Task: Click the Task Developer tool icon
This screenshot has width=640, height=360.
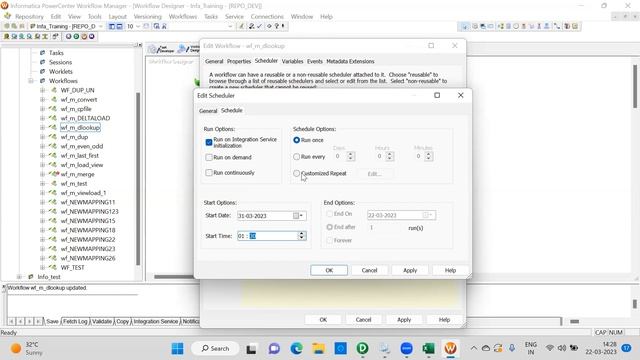Action: [x=162, y=49]
